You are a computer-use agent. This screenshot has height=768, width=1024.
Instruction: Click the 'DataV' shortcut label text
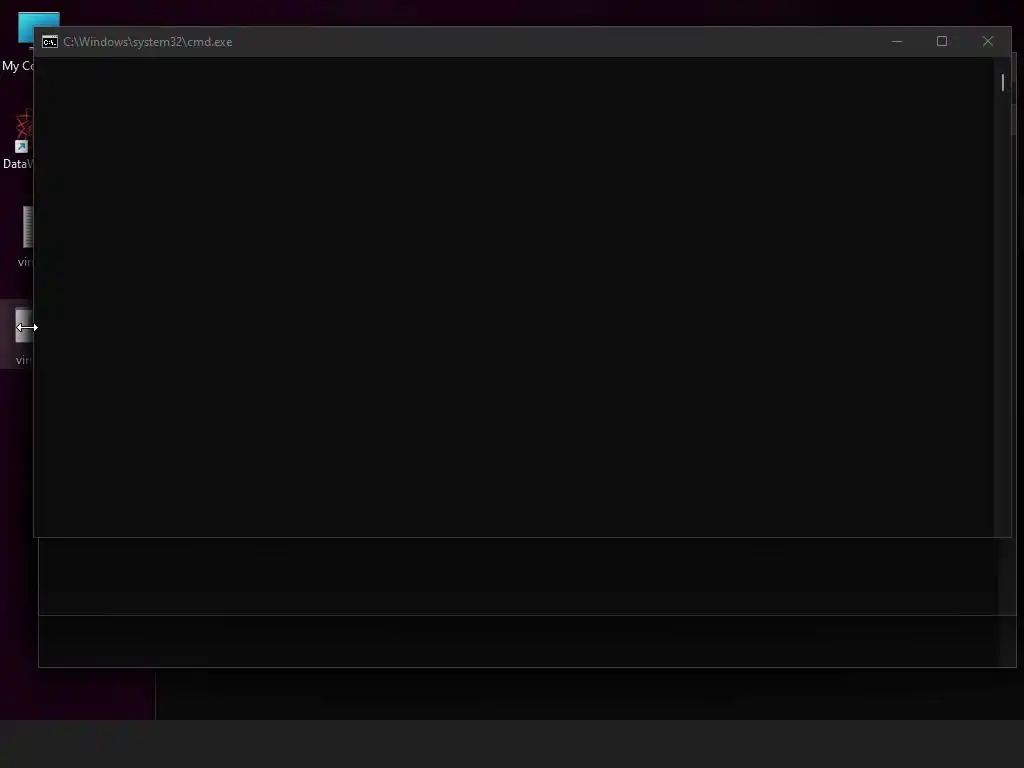18,164
